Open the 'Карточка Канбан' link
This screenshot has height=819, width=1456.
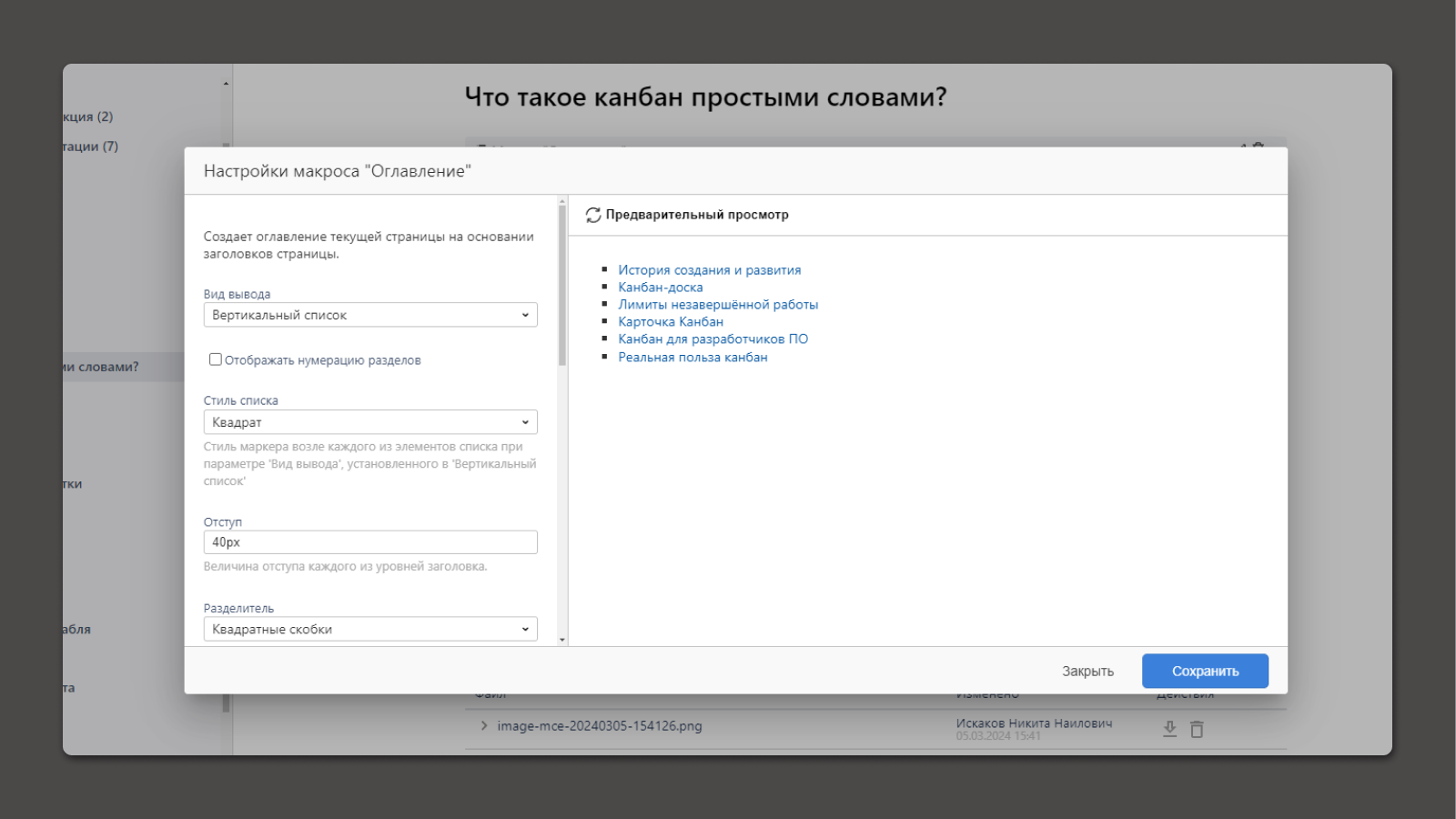point(671,322)
